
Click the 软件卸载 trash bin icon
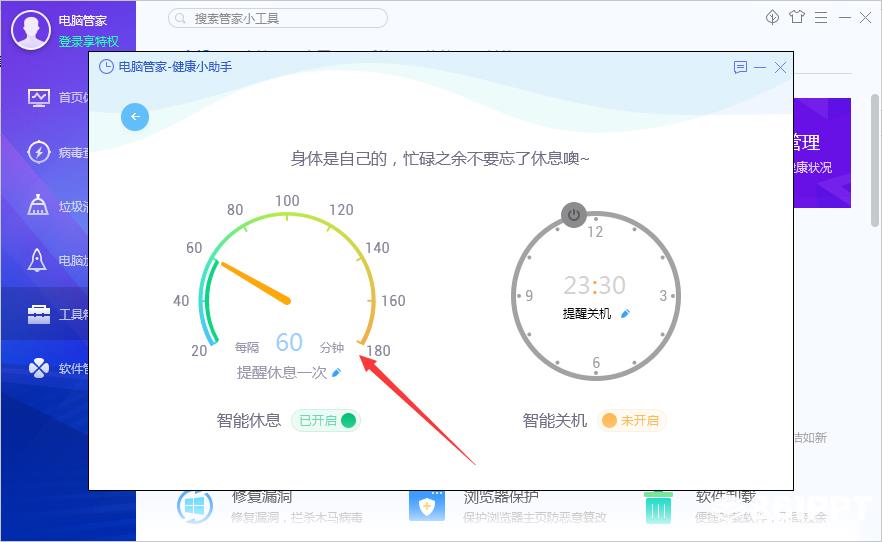point(658,507)
